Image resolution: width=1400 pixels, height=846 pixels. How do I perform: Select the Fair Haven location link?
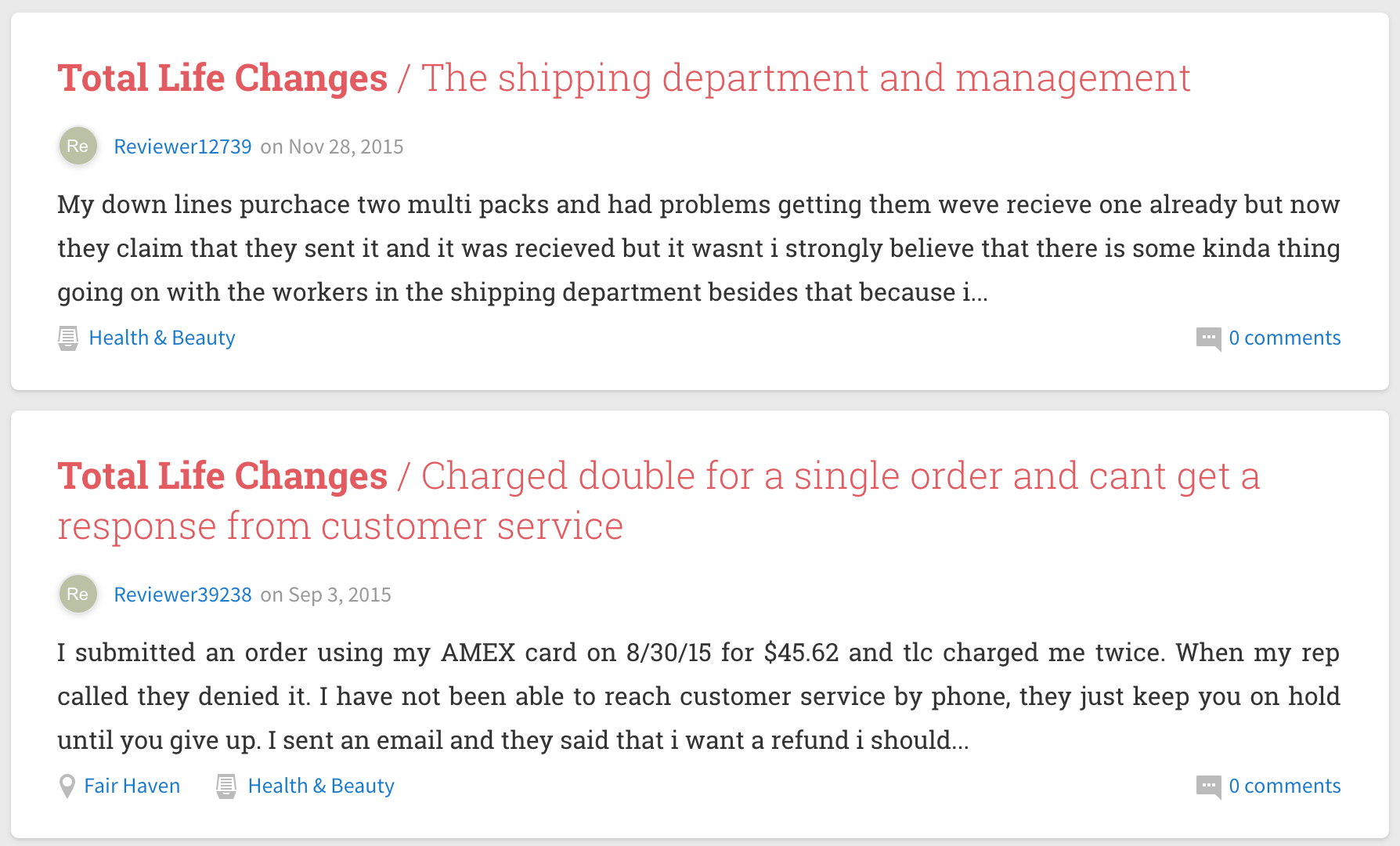click(x=132, y=786)
